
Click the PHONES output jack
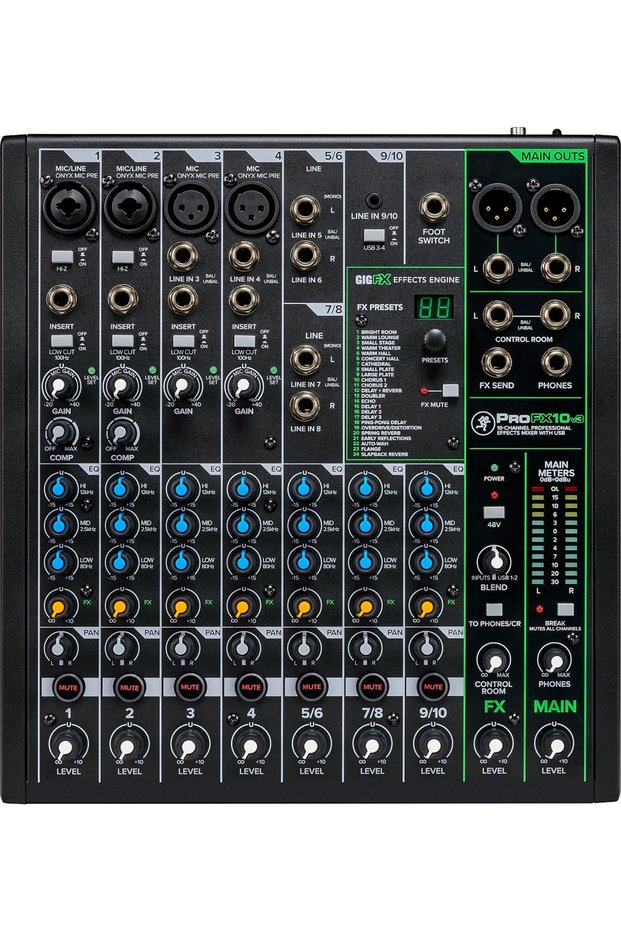pyautogui.click(x=556, y=362)
